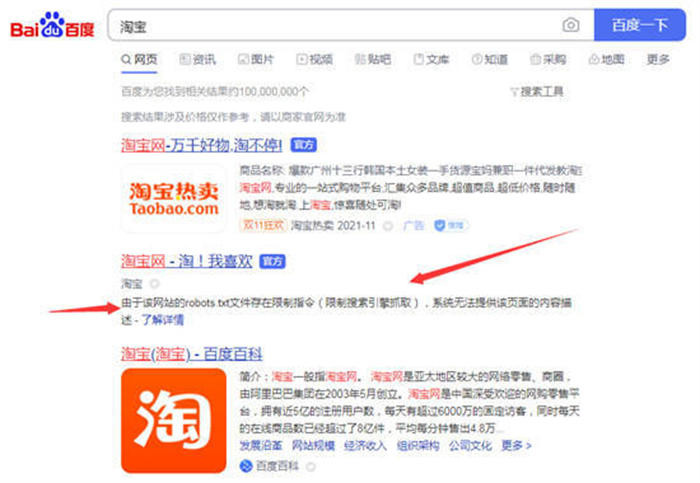Click the camera image search icon
Screen dimensions: 700x483
(x=571, y=25)
